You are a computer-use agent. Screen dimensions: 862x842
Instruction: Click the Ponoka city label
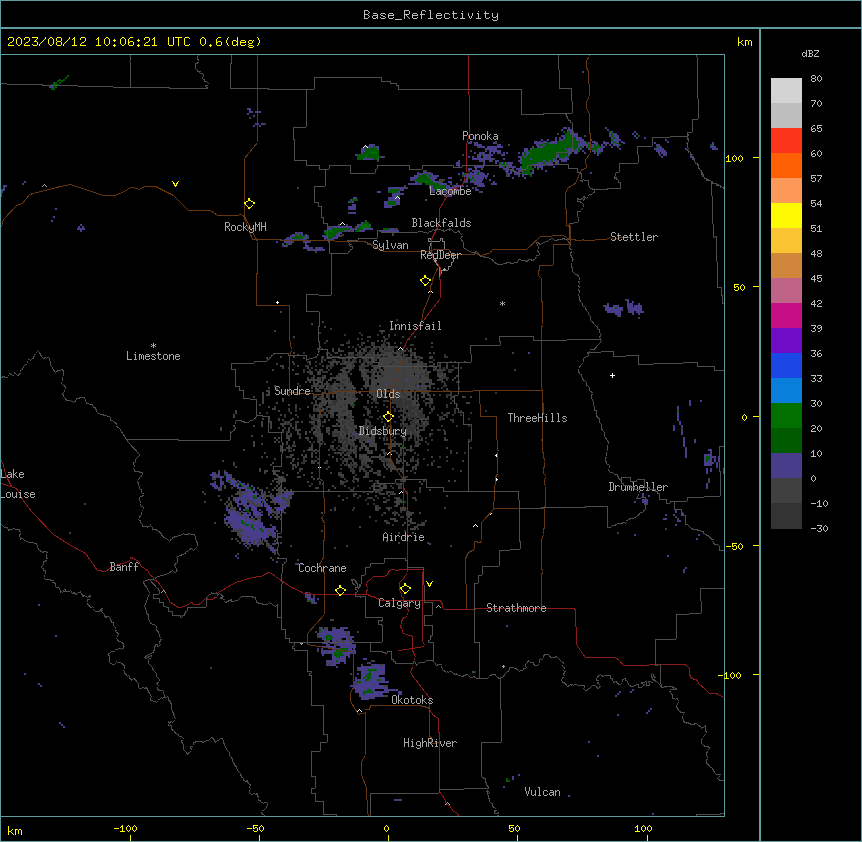[x=480, y=136]
